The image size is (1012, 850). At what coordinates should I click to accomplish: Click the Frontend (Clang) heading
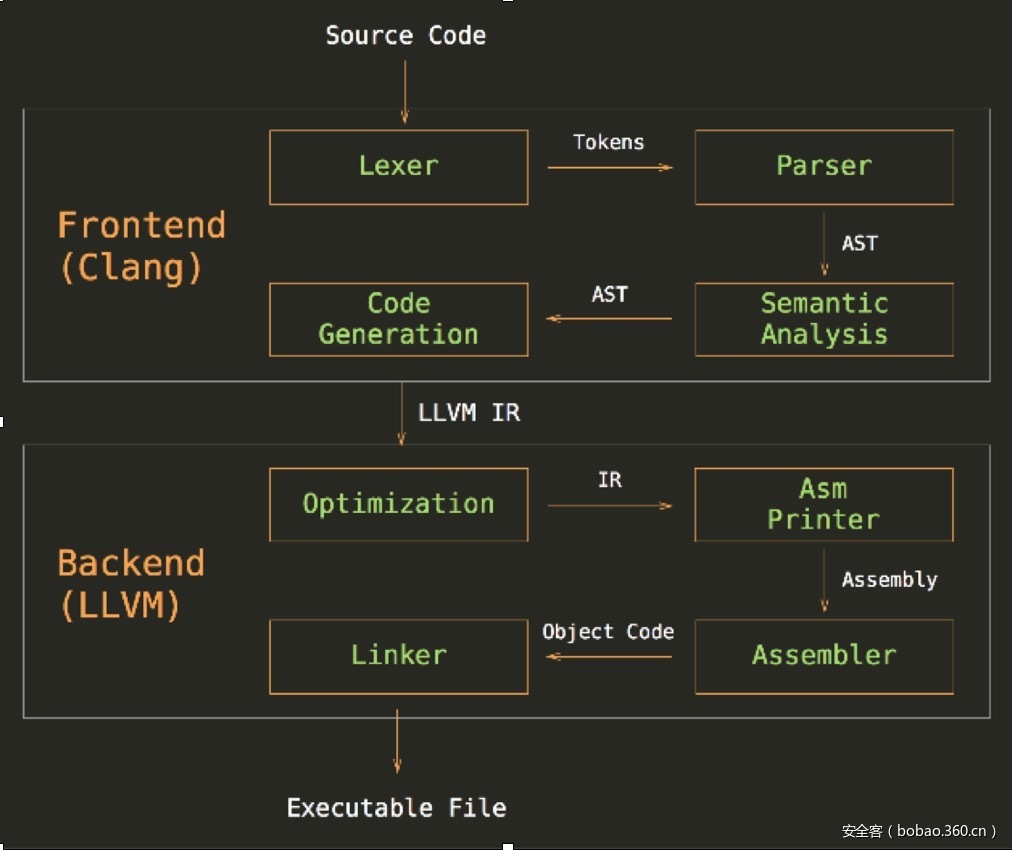[x=141, y=246]
